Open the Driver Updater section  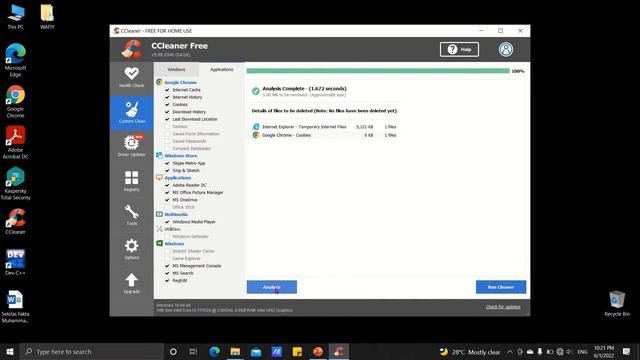coord(131,146)
